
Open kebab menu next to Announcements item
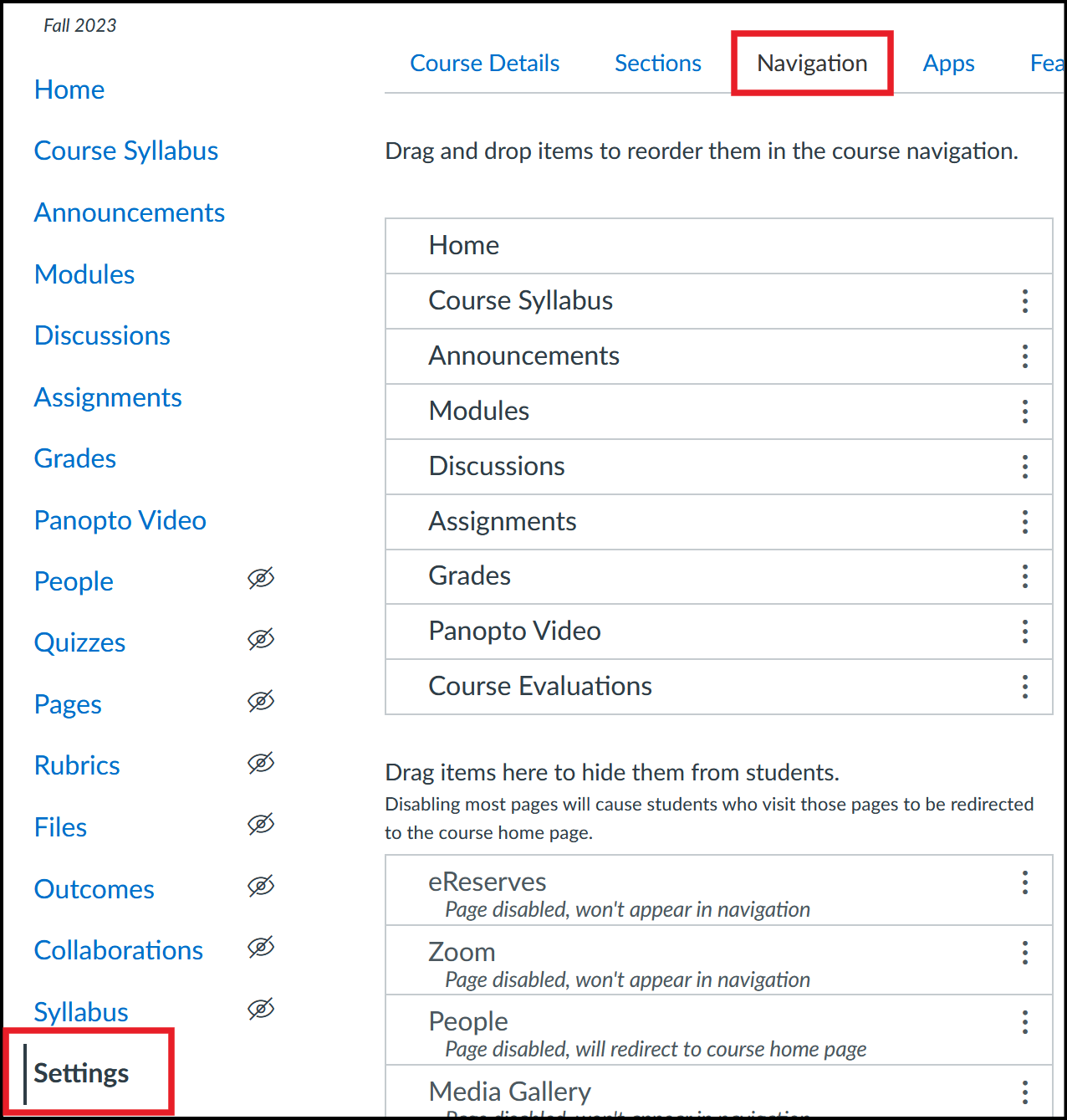1024,356
